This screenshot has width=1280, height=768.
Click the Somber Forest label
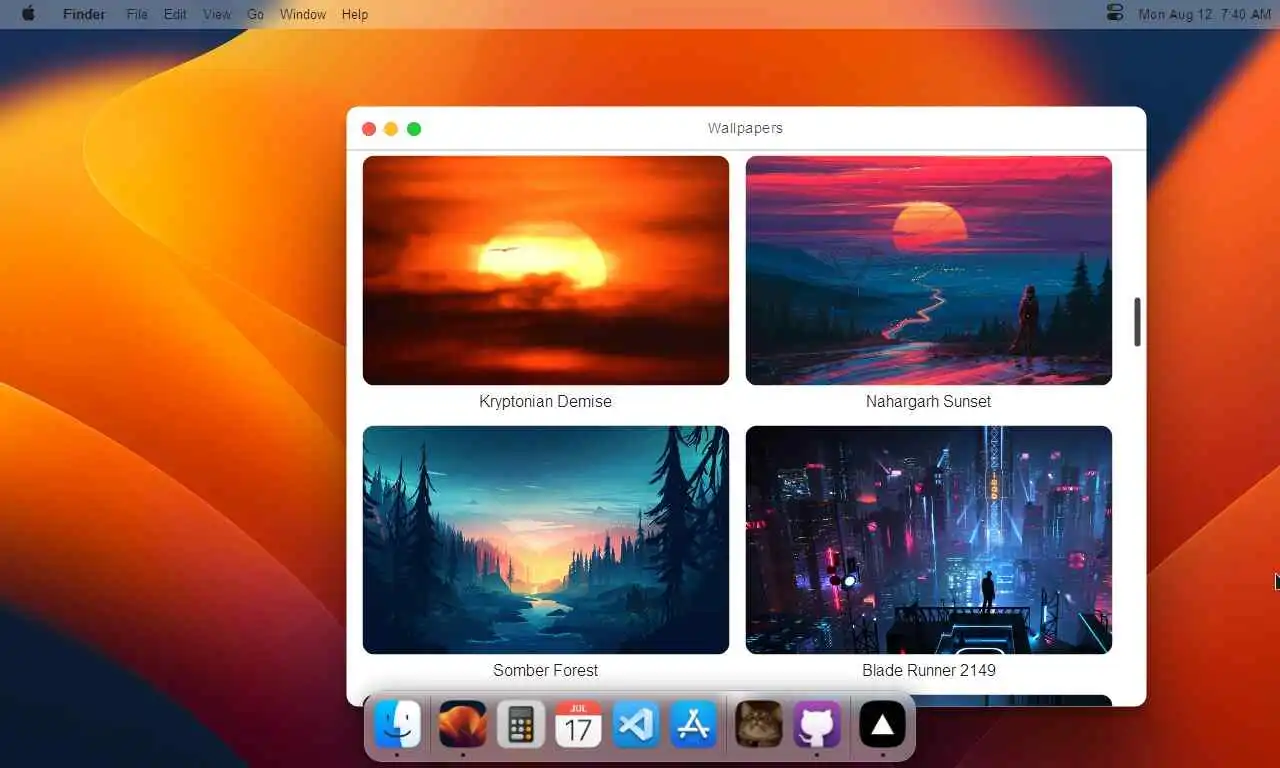(x=546, y=670)
